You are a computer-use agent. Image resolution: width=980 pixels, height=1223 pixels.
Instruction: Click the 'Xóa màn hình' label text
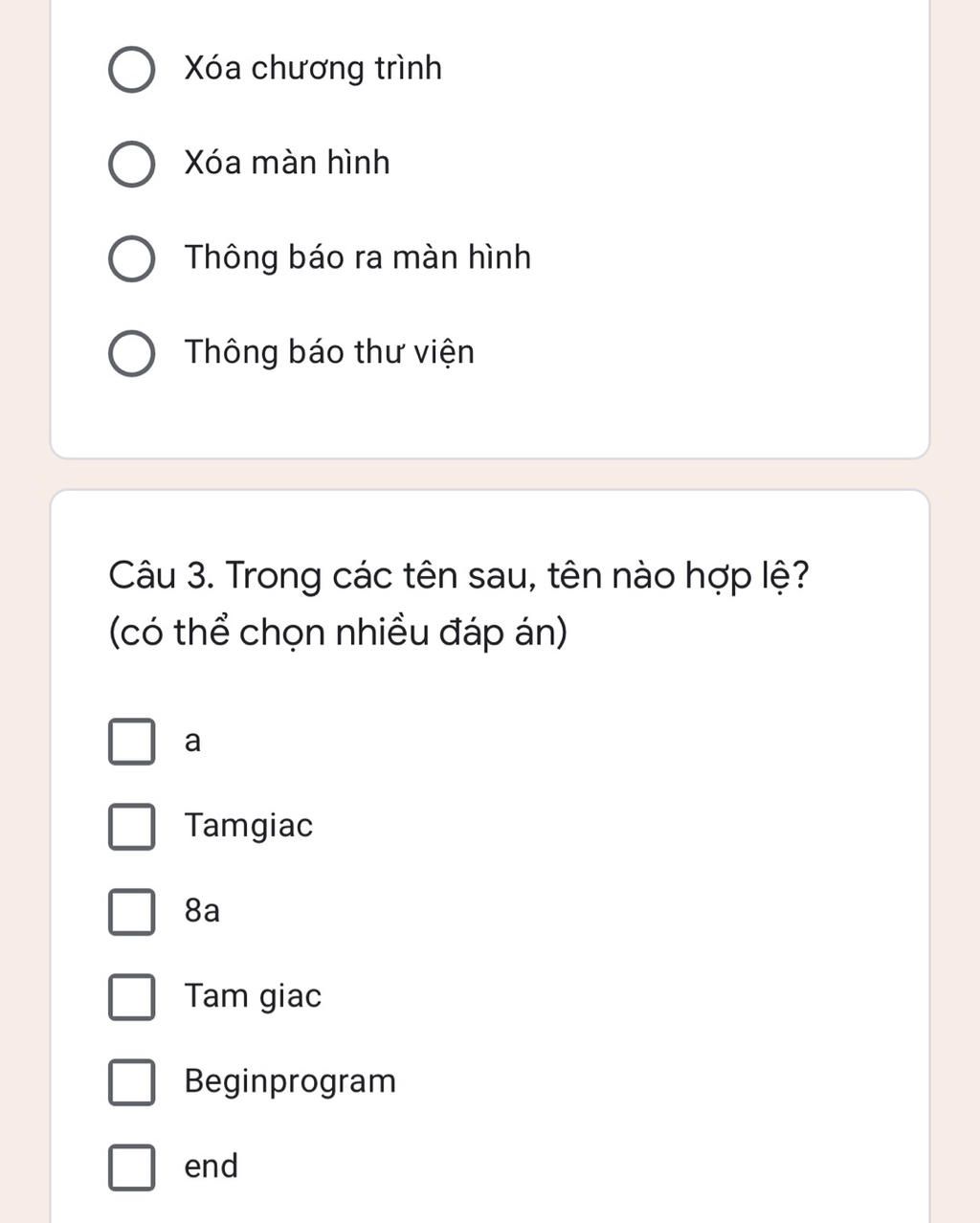[x=287, y=163]
